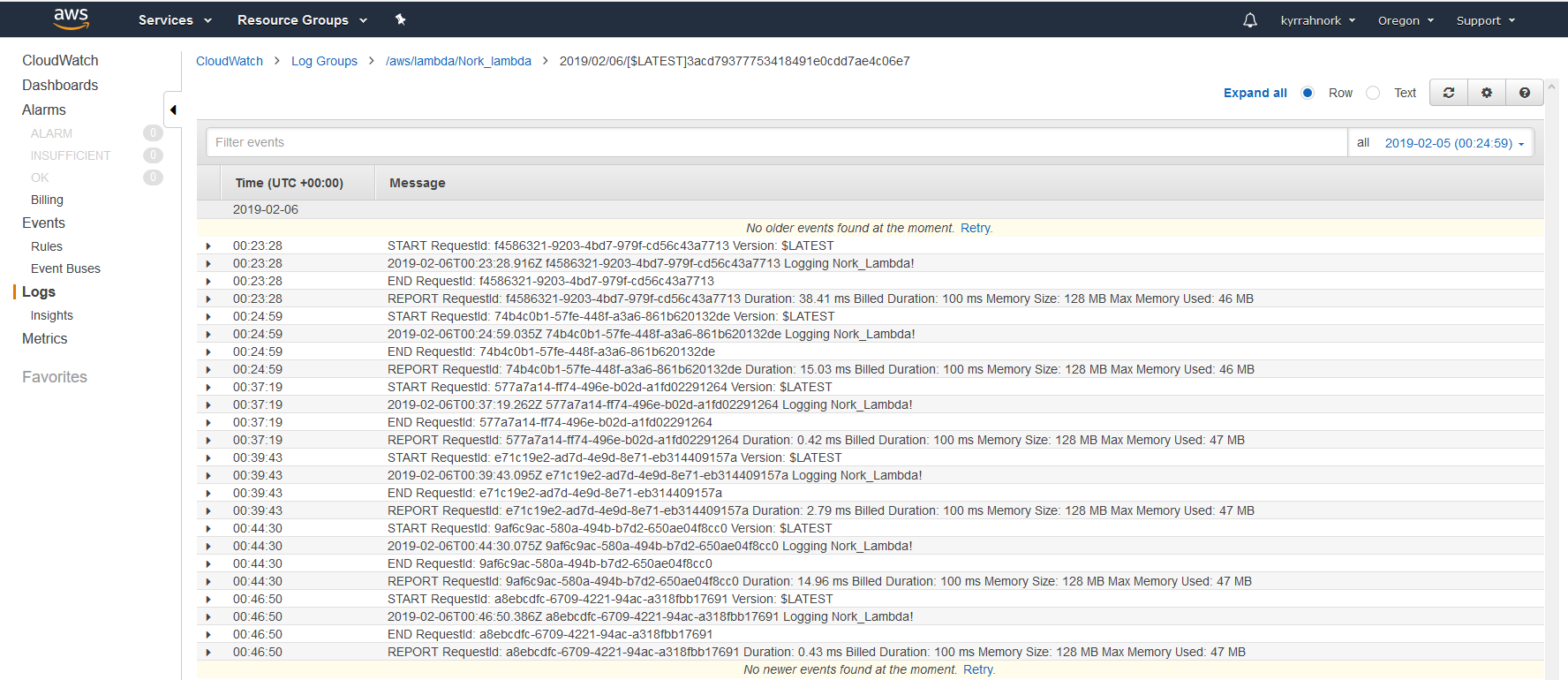1568x680 pixels.
Task: Click the all time range option
Action: 1363,142
